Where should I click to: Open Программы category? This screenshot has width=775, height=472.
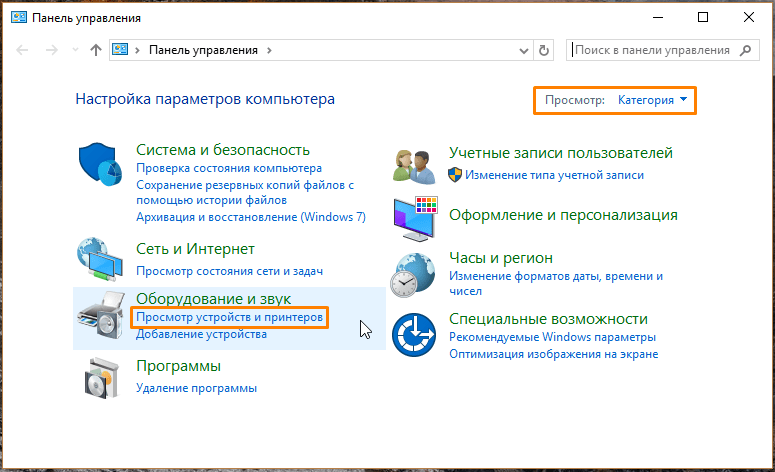click(178, 366)
